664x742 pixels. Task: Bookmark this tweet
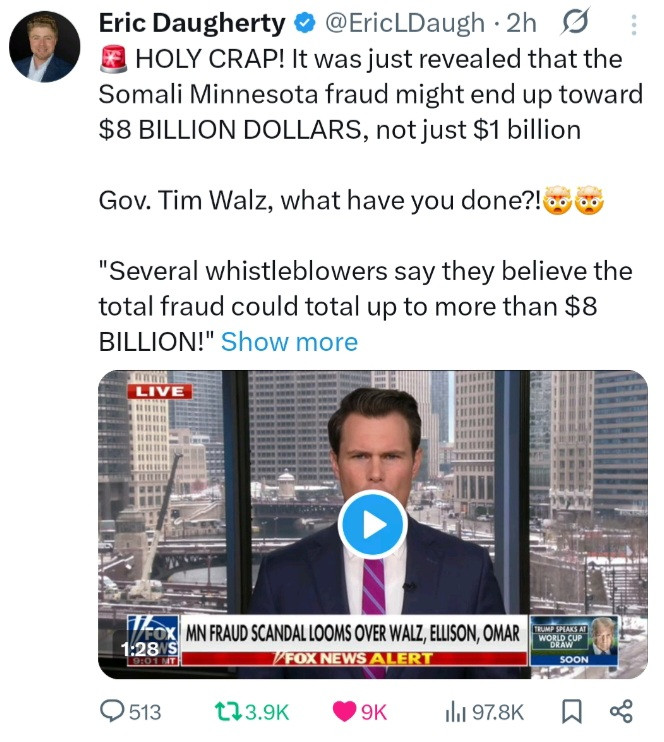coord(570,712)
